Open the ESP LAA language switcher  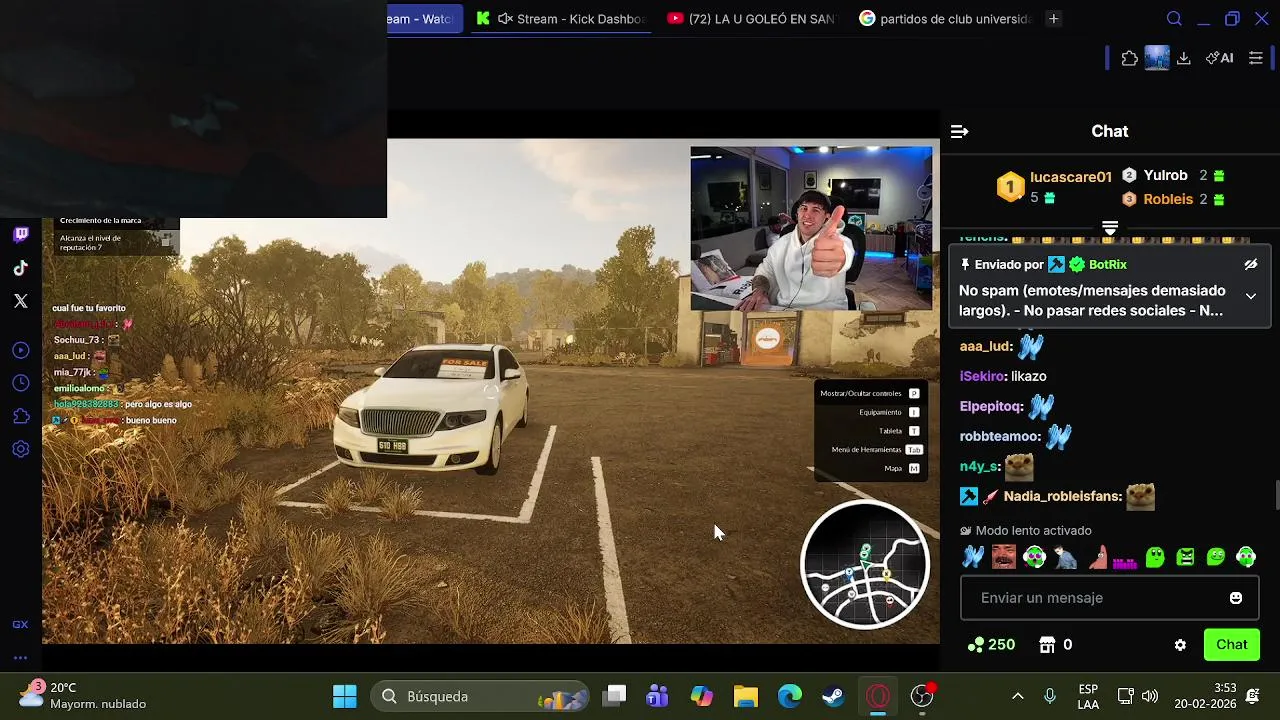[1088, 696]
